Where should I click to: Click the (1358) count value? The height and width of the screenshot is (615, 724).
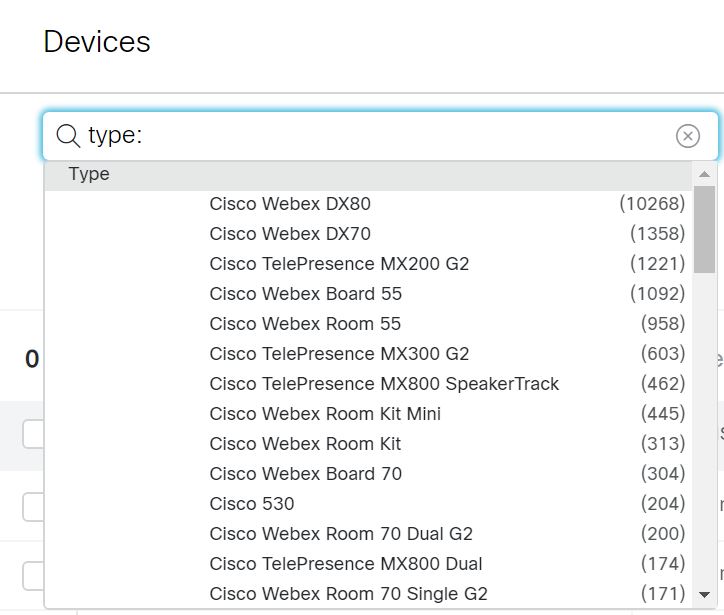pyautogui.click(x=658, y=234)
